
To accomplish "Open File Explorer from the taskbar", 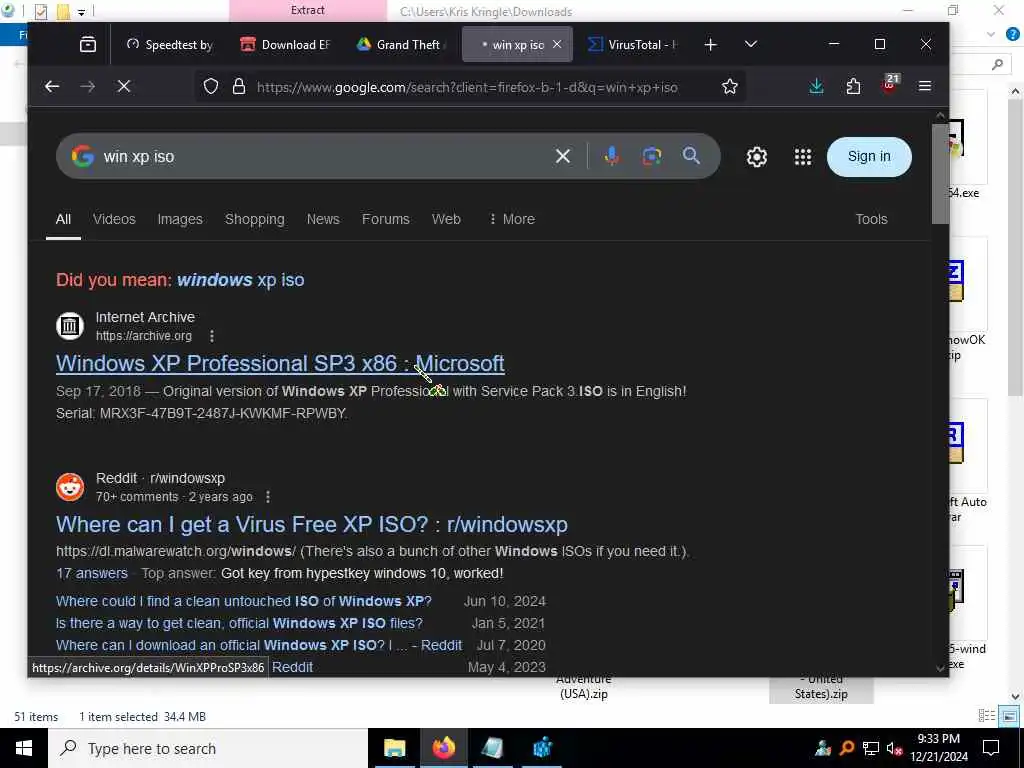I will [x=394, y=748].
